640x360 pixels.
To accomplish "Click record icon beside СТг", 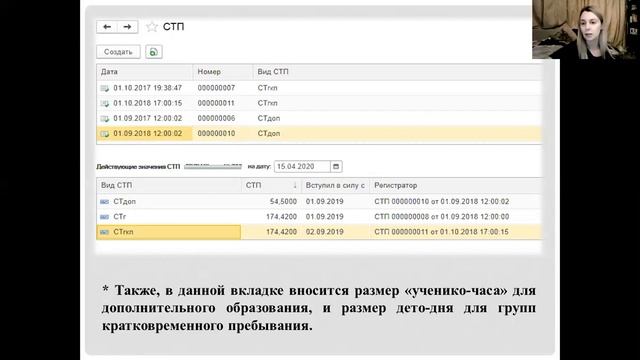I will point(104,217).
